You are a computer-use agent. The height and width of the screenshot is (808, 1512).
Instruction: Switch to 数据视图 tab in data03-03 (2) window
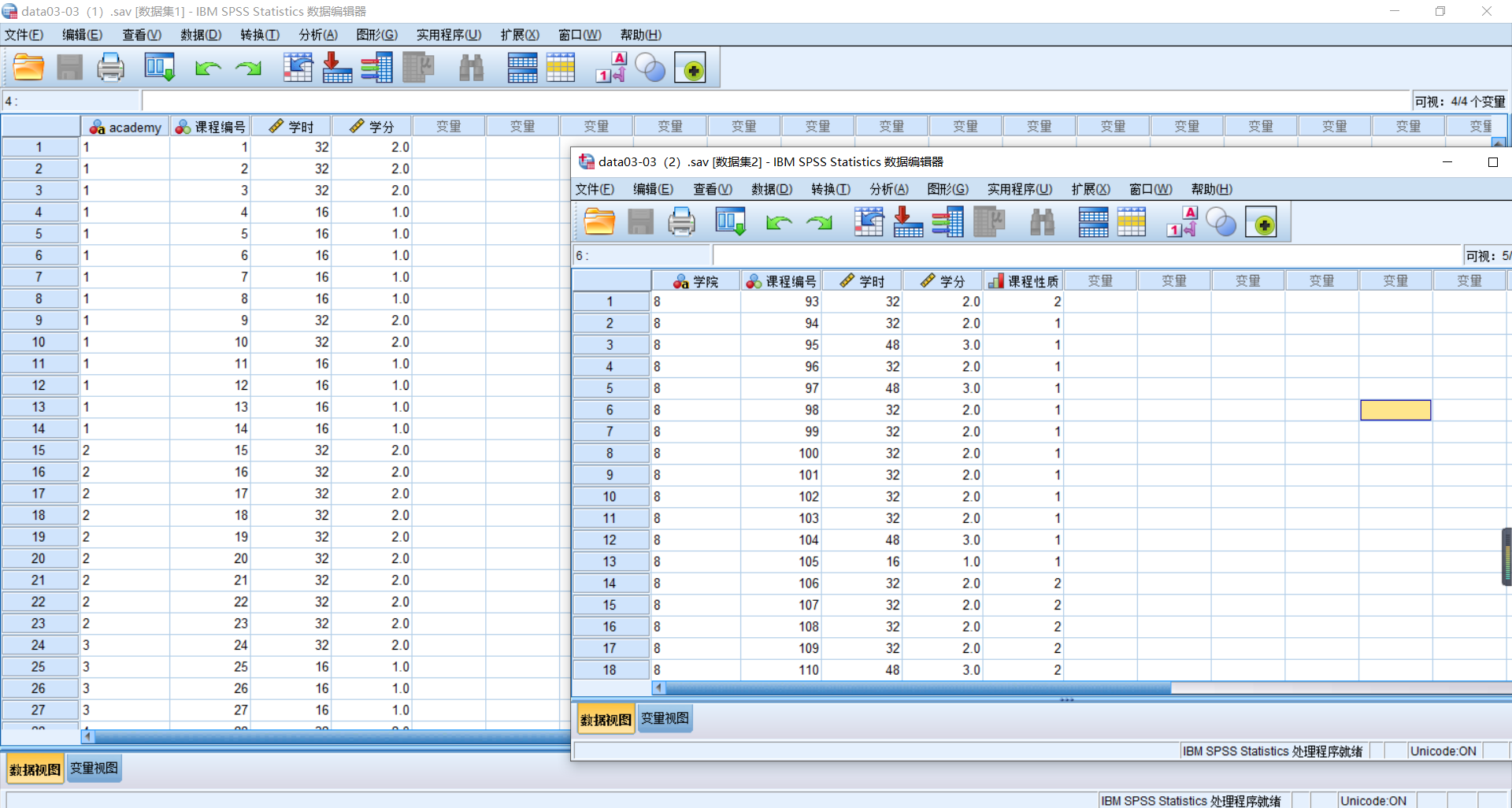[x=606, y=719]
